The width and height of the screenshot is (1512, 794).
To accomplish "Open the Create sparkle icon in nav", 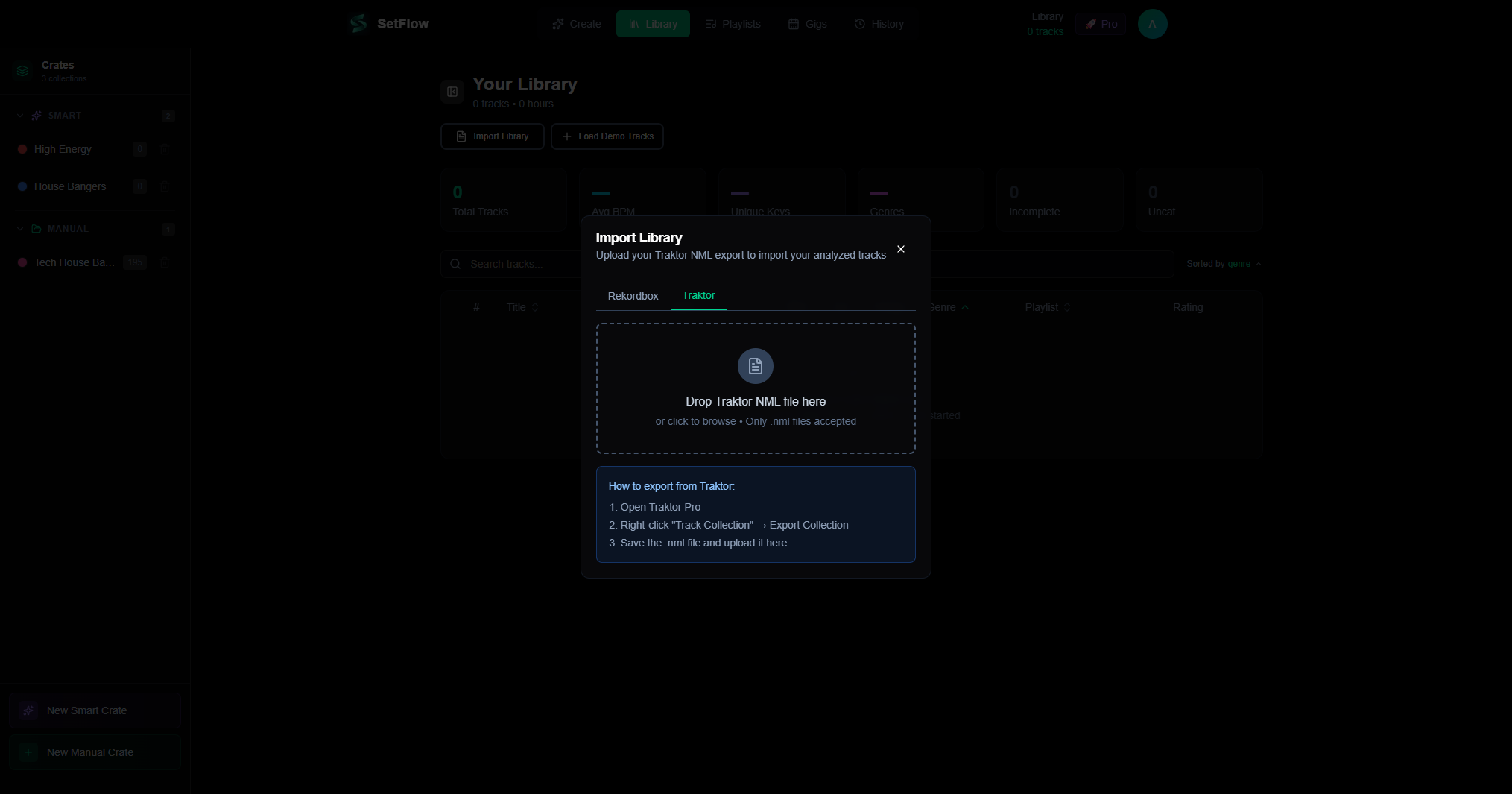I will pos(558,24).
